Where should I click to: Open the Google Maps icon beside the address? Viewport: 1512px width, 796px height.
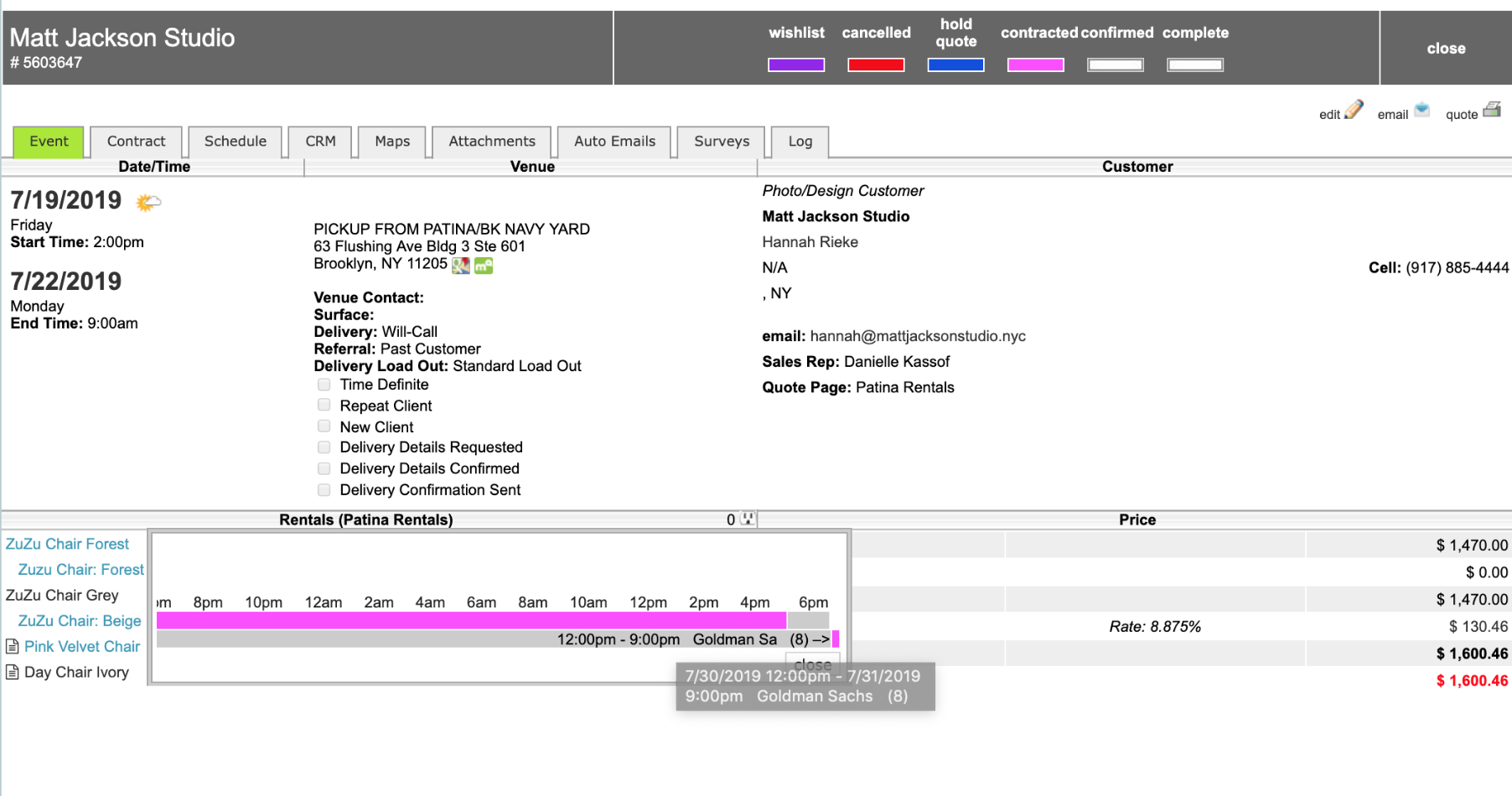coord(460,266)
